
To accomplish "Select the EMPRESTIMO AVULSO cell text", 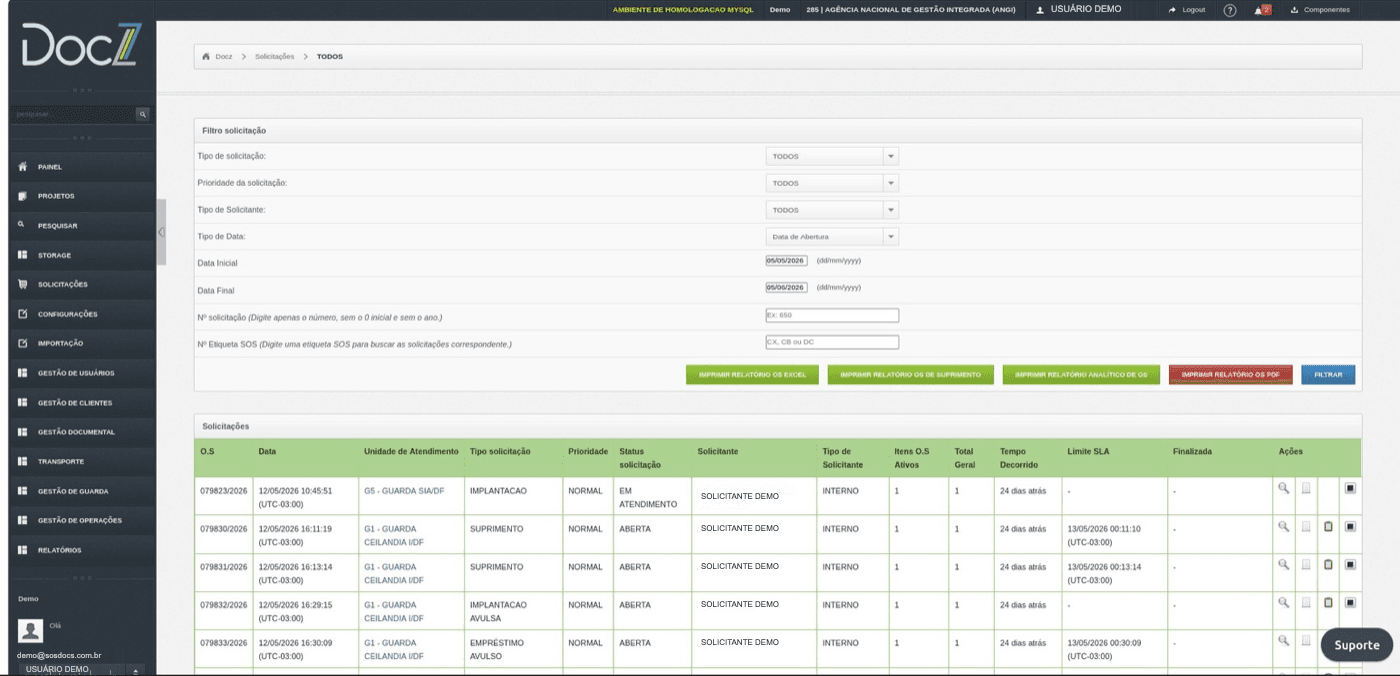I will click(499, 649).
